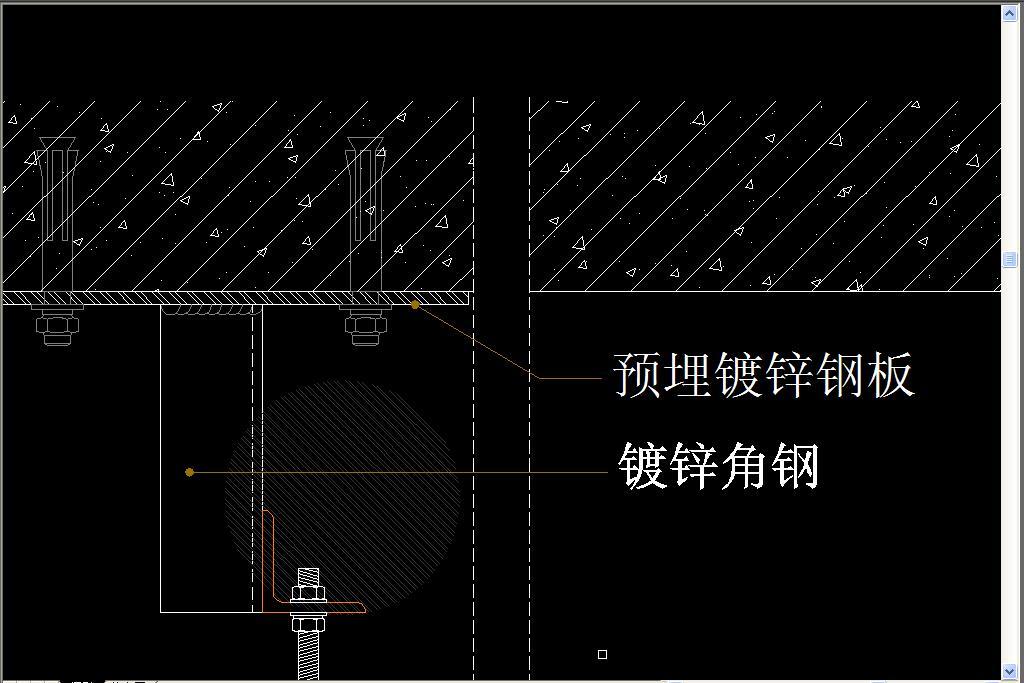Select the hatched horizontal steel plate strip
The width and height of the screenshot is (1024, 683).
(240, 298)
